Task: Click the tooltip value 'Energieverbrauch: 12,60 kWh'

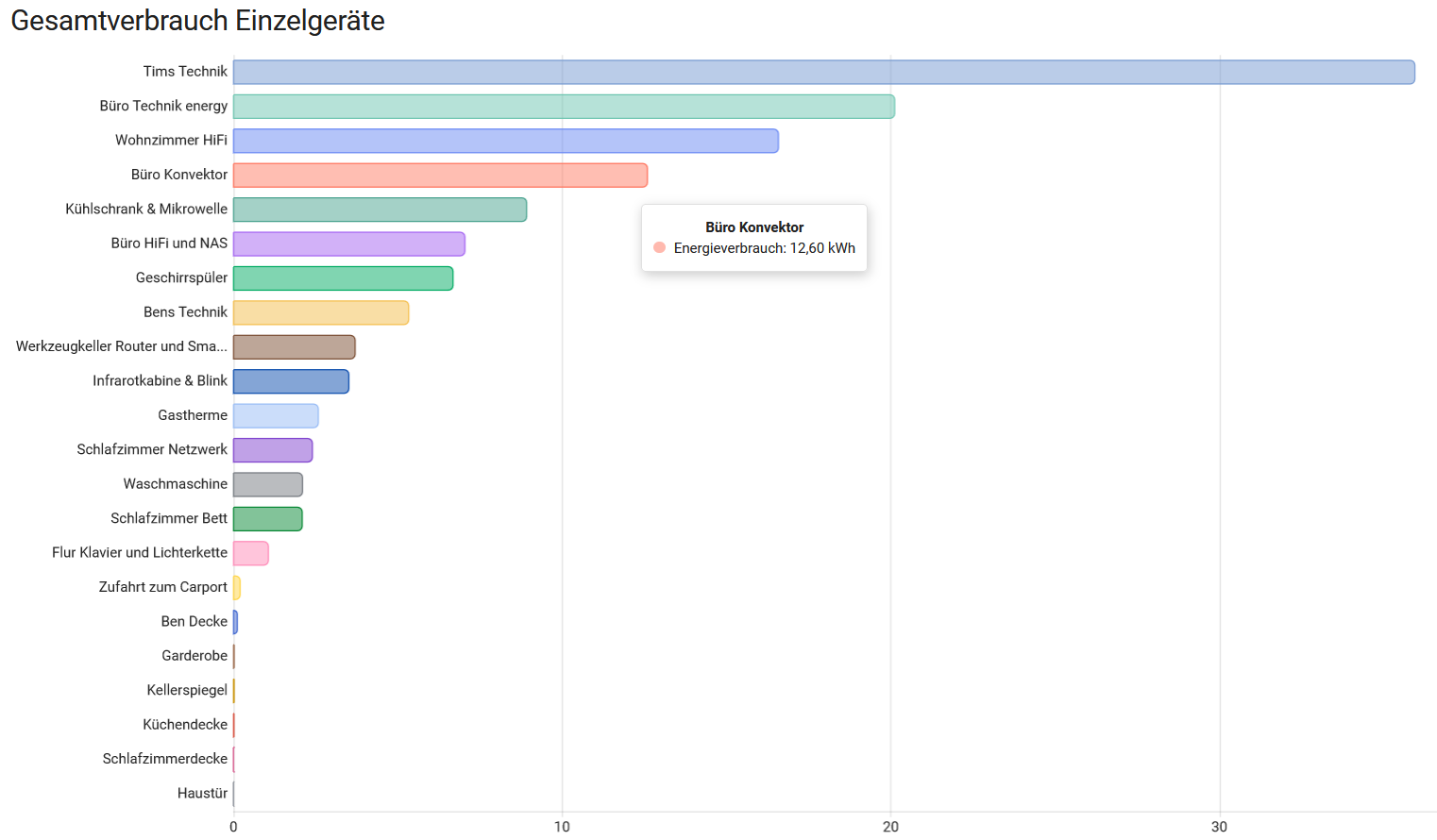Action: [765, 248]
